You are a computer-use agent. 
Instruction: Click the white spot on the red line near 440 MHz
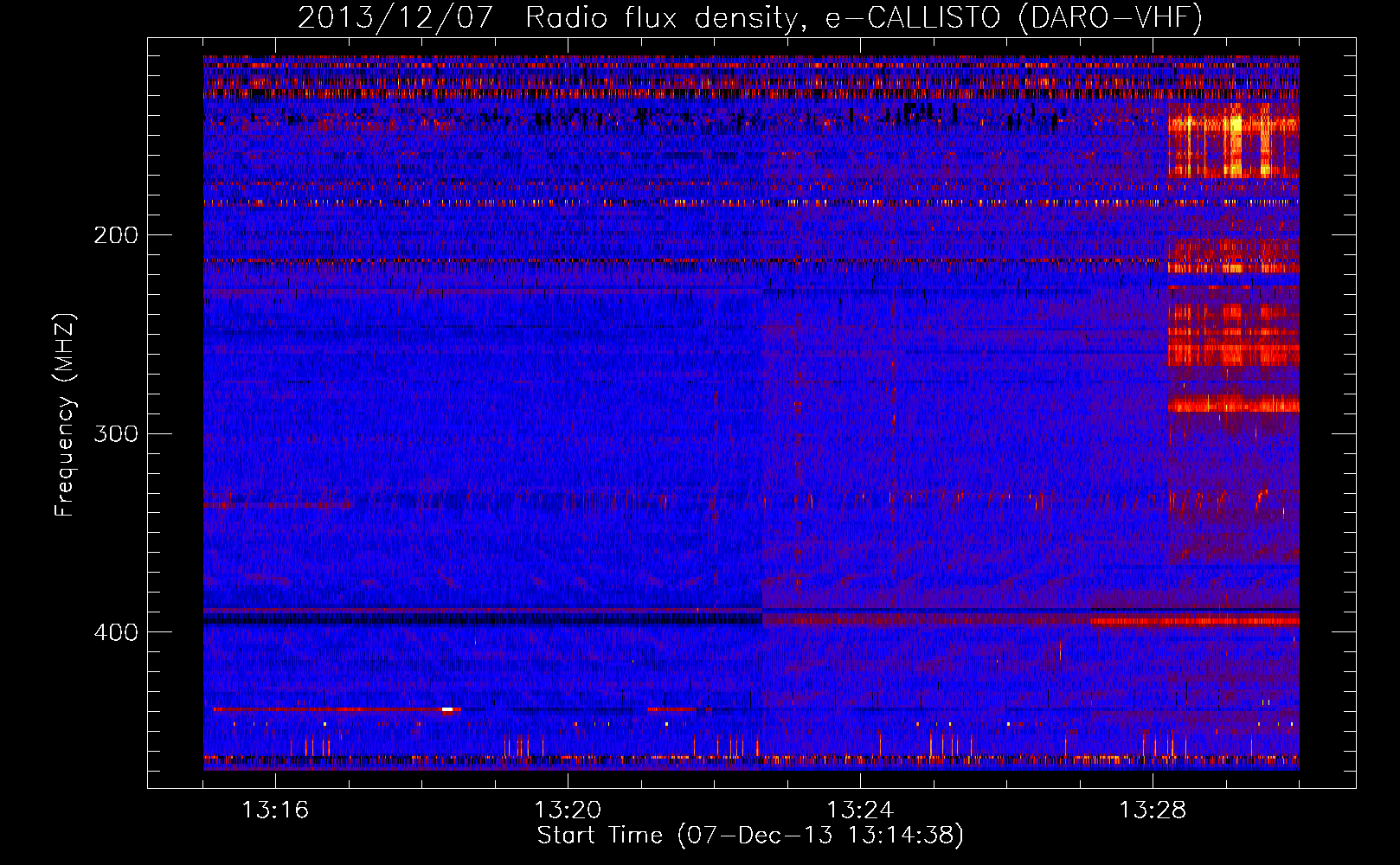(x=447, y=710)
